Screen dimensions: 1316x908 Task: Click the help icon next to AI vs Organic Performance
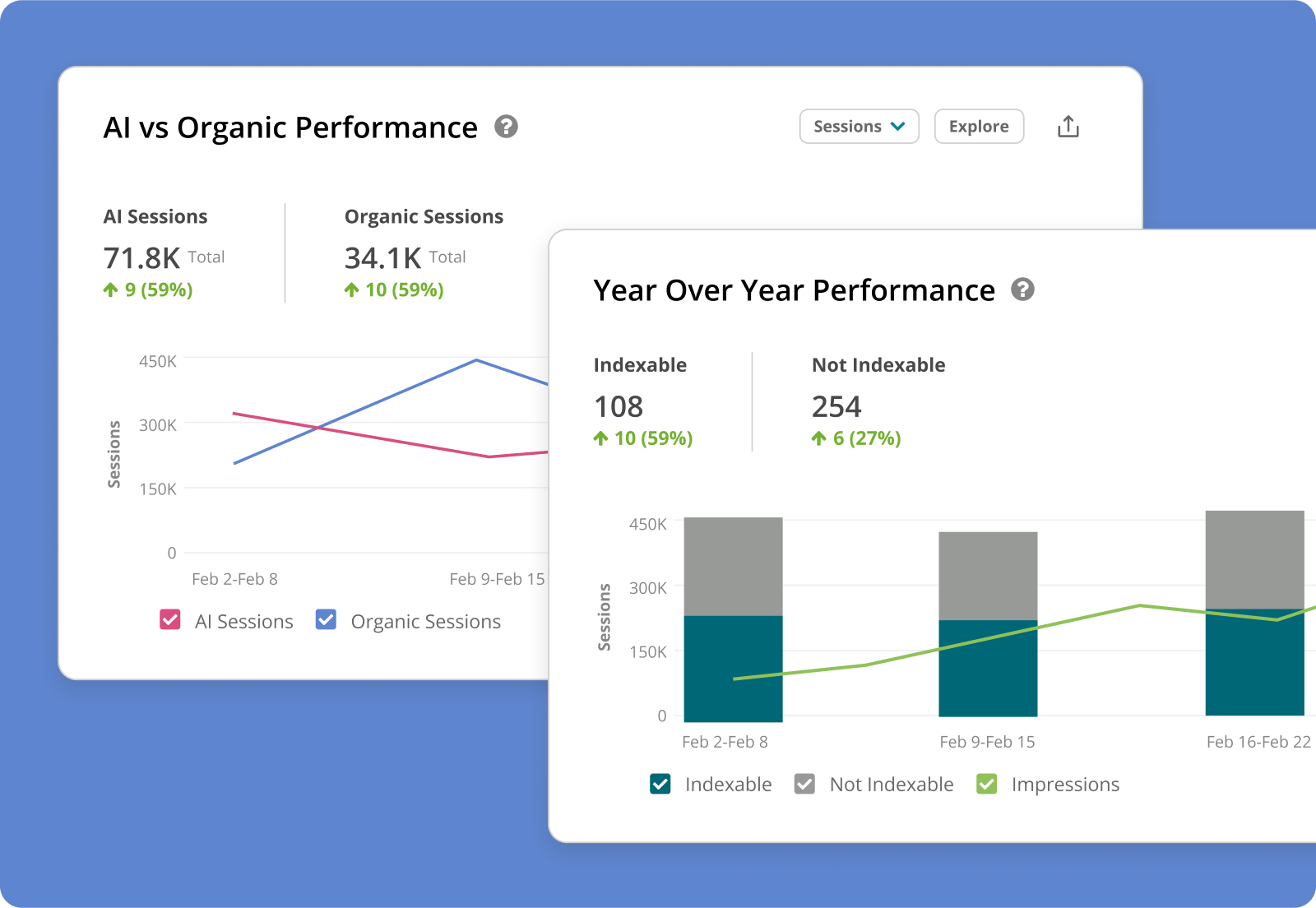tap(506, 127)
